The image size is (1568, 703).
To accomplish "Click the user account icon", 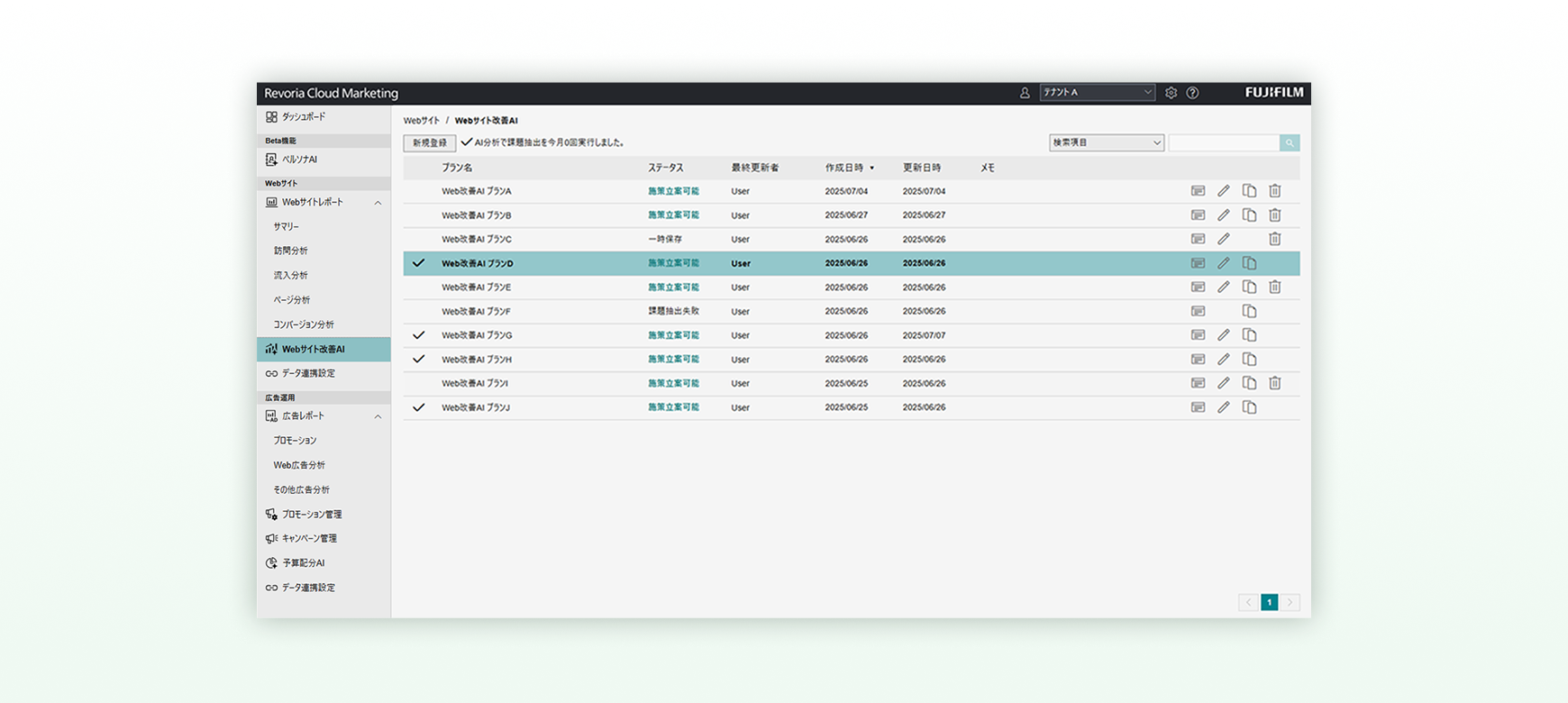I will [x=1025, y=93].
